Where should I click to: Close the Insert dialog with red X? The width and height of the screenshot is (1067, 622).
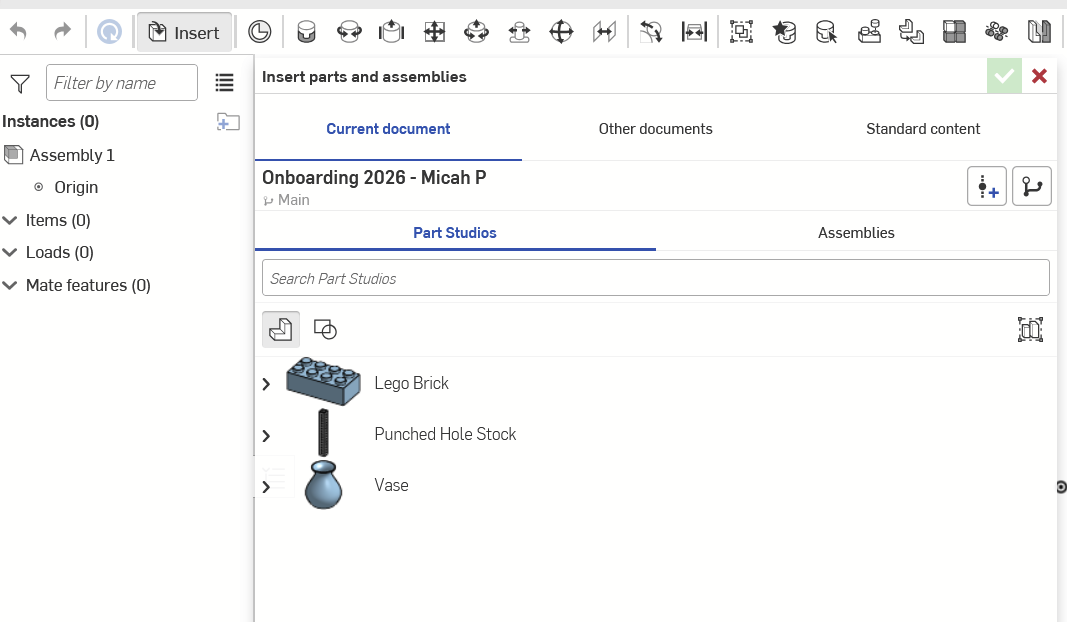(x=1039, y=76)
